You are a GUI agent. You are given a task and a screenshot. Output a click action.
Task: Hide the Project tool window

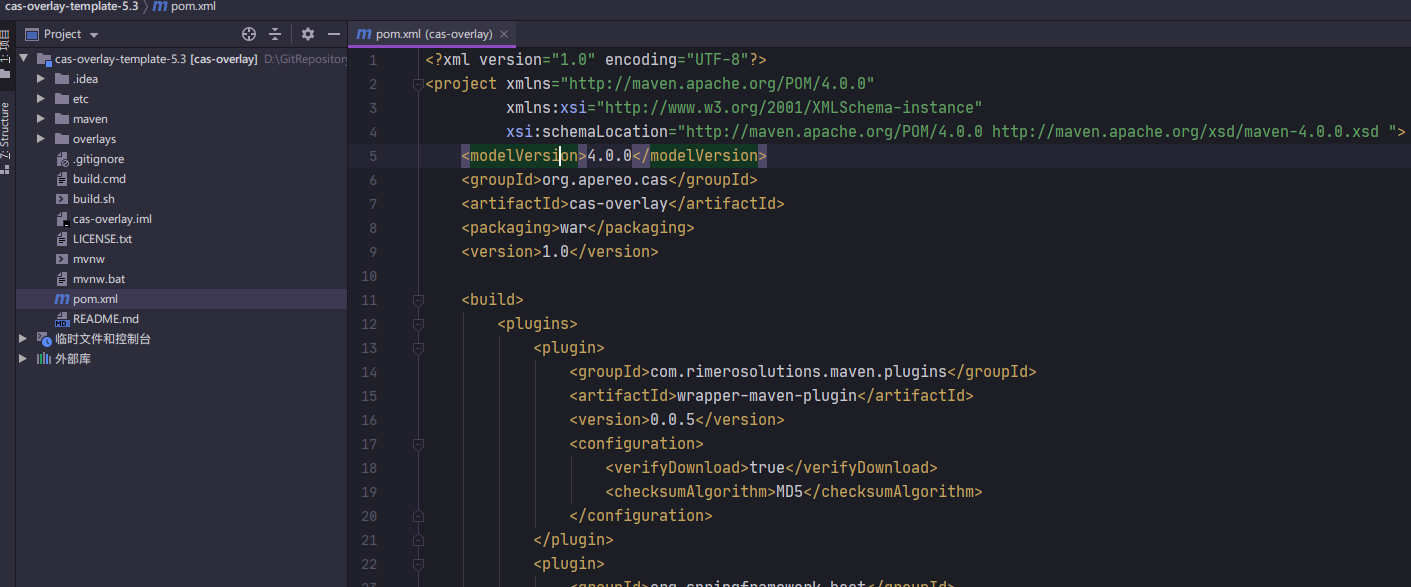tap(334, 34)
